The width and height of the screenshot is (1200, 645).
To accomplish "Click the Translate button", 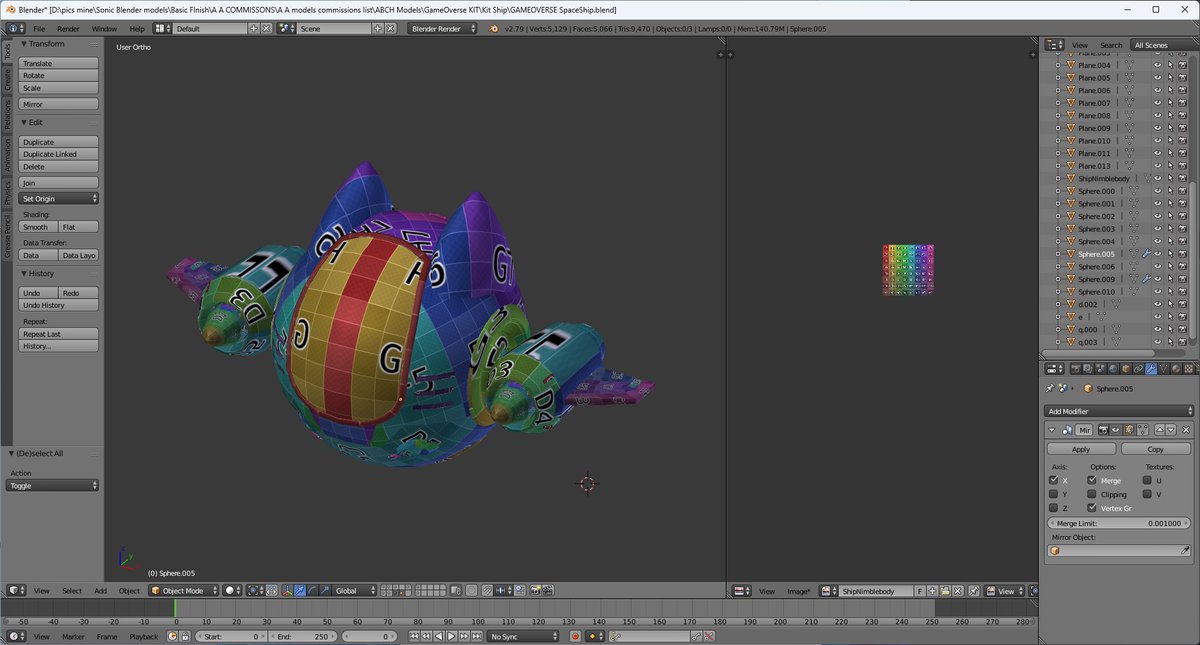I will [59, 63].
